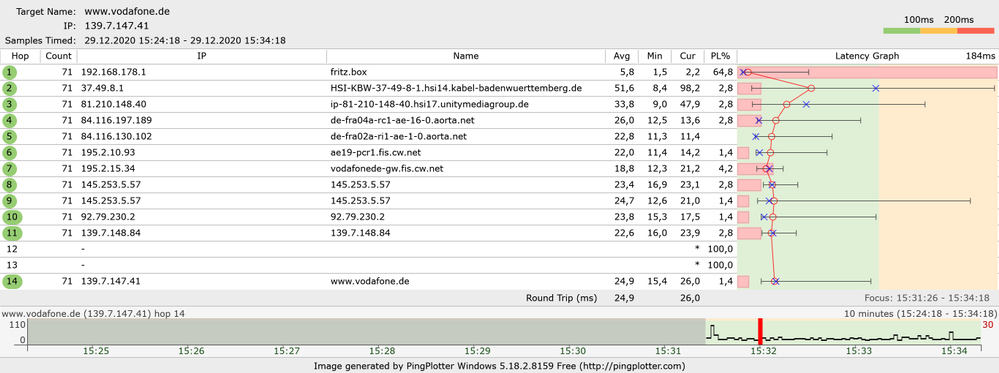
Task: Click the IP 84.116.130.102 cell
Action: click(x=116, y=136)
